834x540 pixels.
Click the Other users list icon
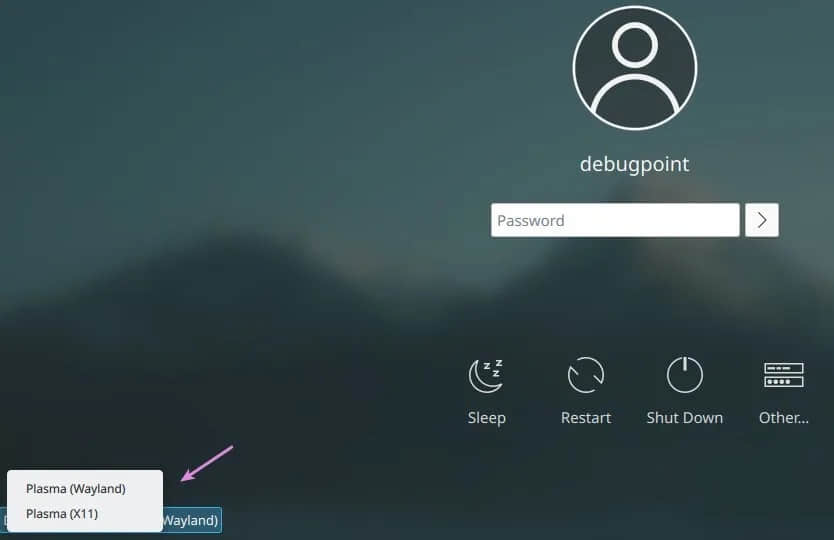pos(783,375)
